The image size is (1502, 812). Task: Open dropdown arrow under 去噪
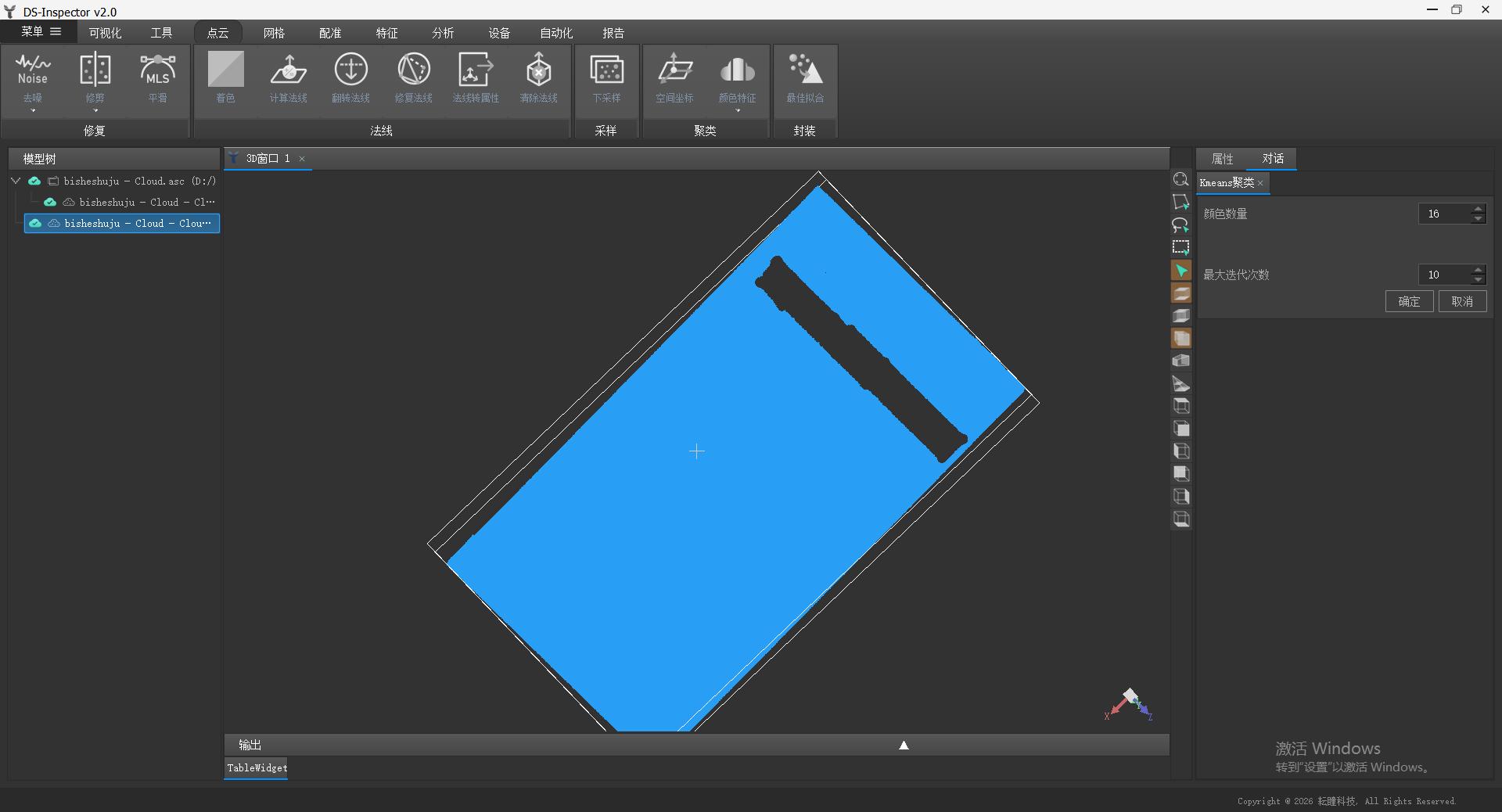[33, 111]
